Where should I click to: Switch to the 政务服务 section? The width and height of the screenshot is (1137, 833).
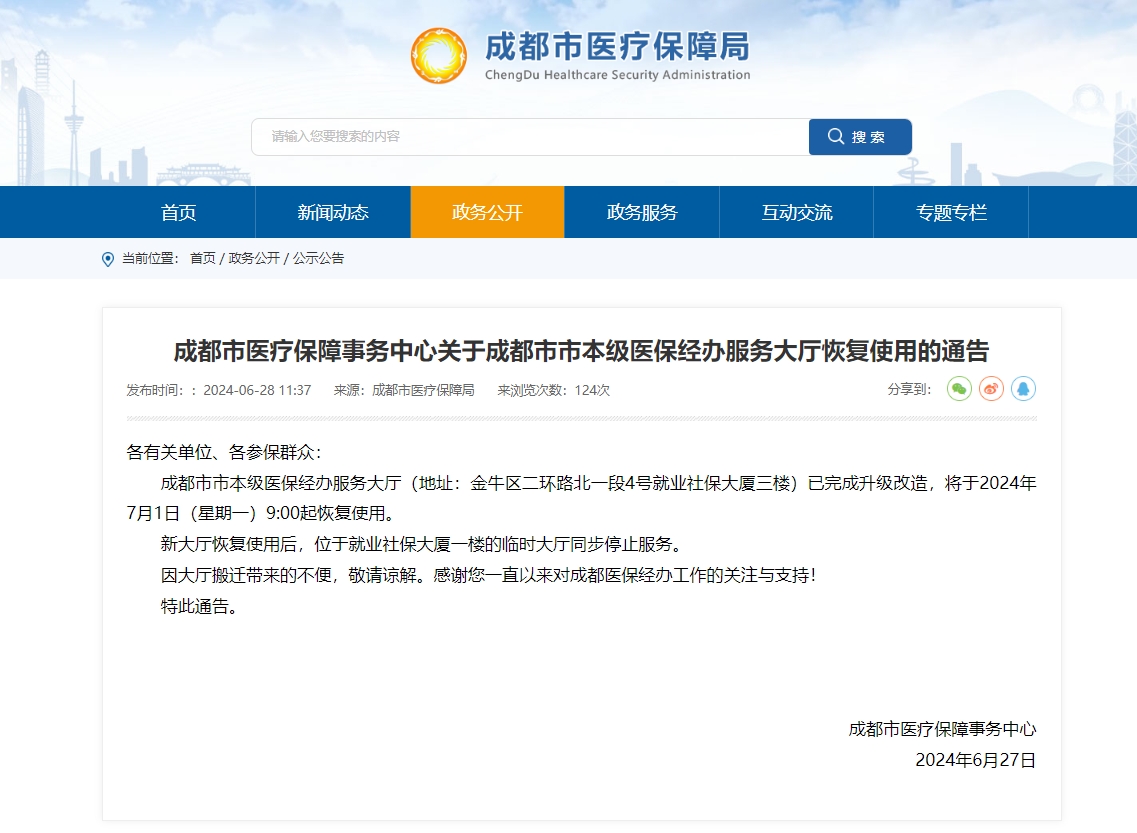click(642, 211)
